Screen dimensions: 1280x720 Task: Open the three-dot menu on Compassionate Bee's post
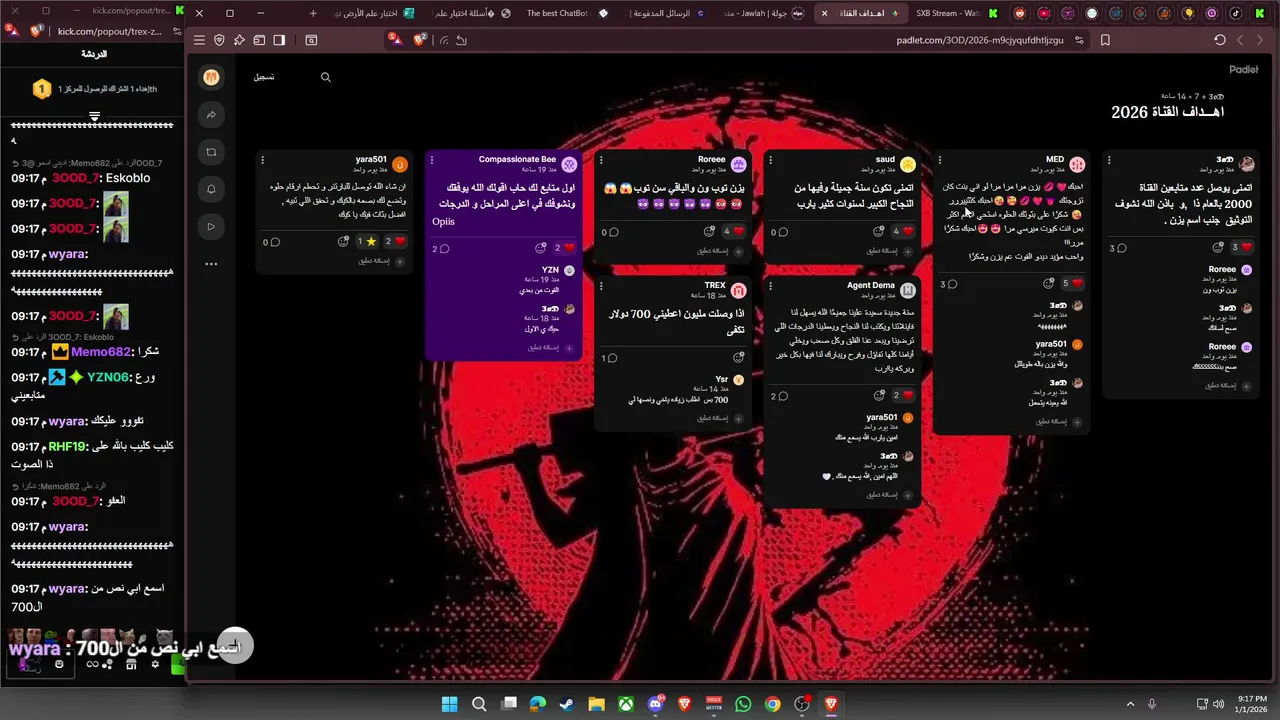[432, 160]
